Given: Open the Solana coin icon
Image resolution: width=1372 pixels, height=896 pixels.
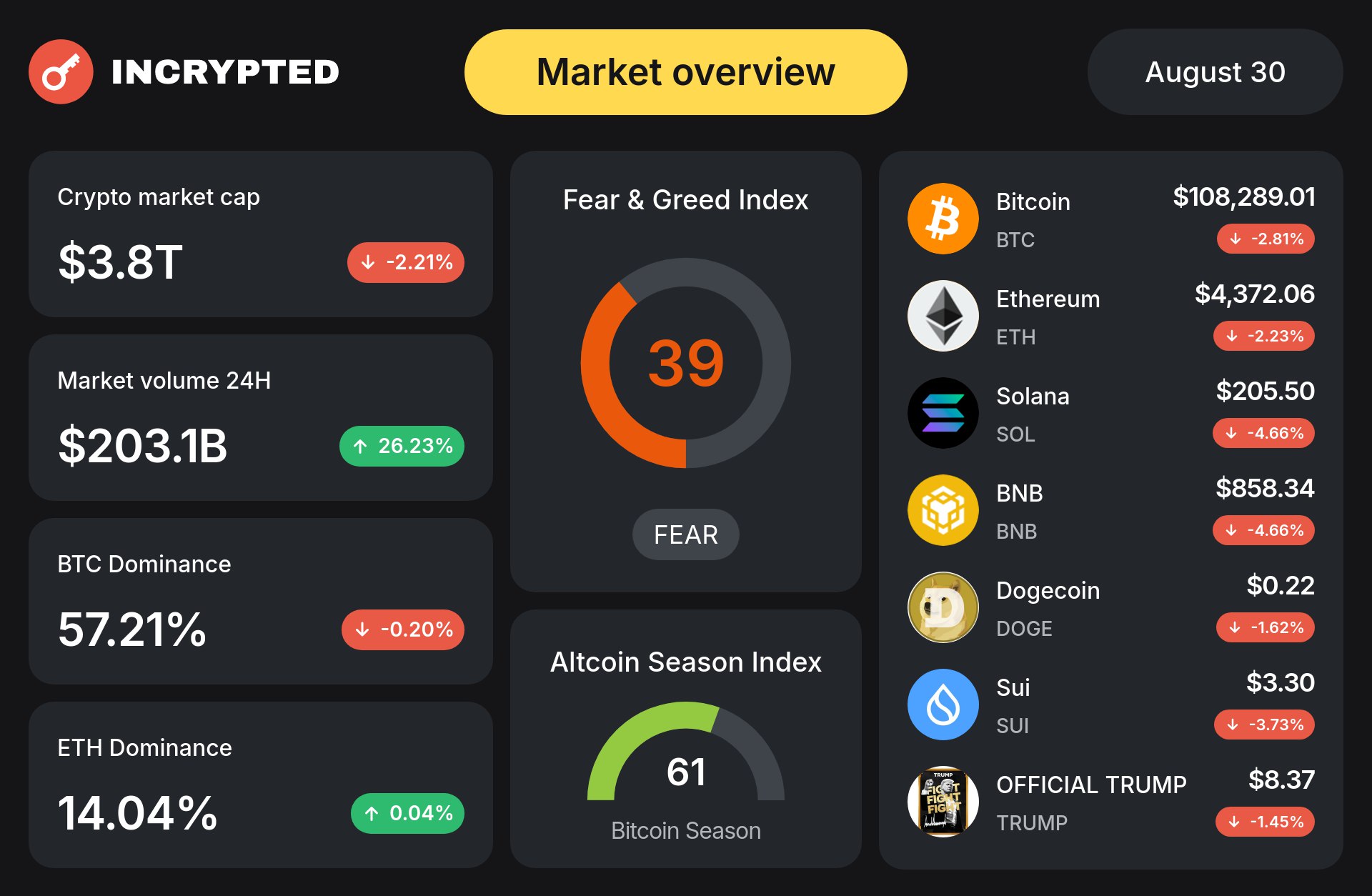Looking at the screenshot, I should (x=943, y=413).
